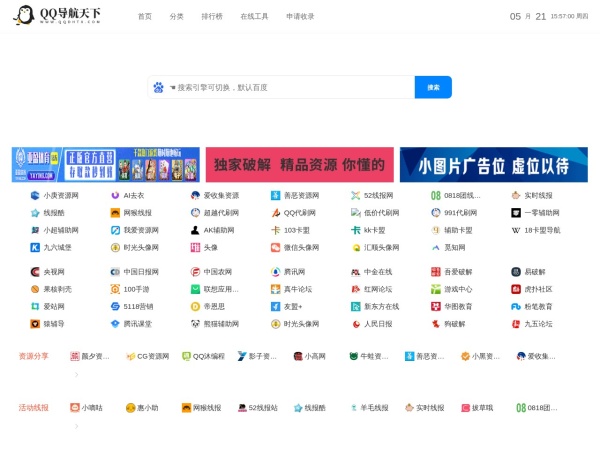Open the 分类 nav item

[176, 16]
